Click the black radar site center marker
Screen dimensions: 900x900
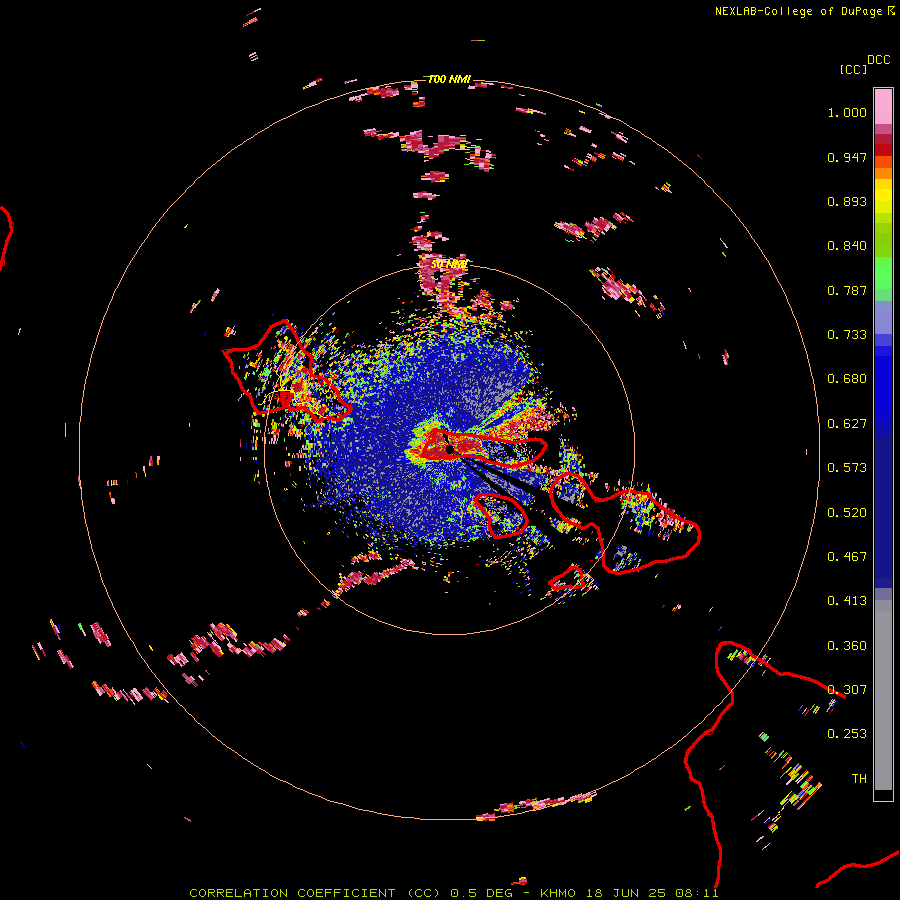click(449, 449)
